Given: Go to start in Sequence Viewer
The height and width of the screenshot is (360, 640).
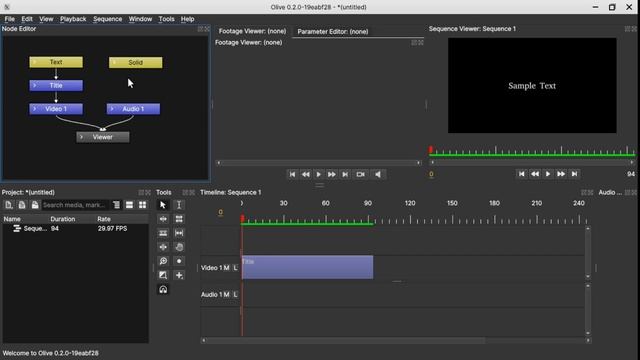Looking at the screenshot, I should point(522,174).
